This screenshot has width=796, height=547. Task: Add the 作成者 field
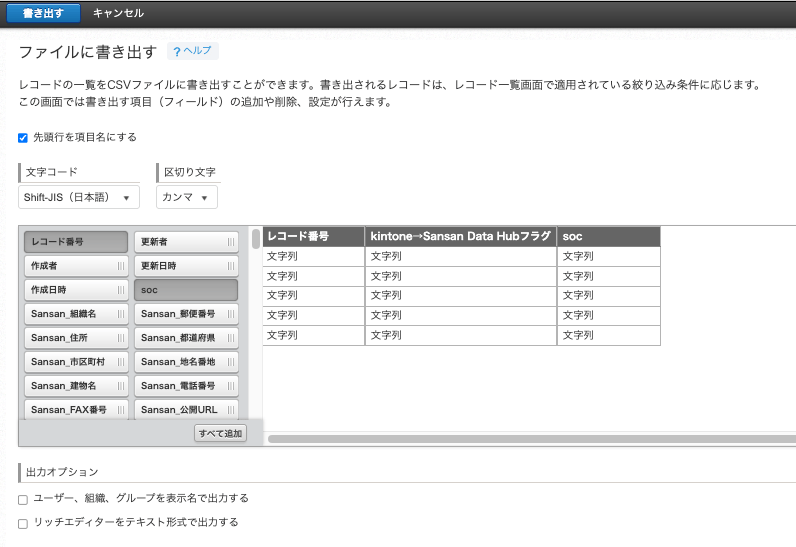tap(76, 265)
